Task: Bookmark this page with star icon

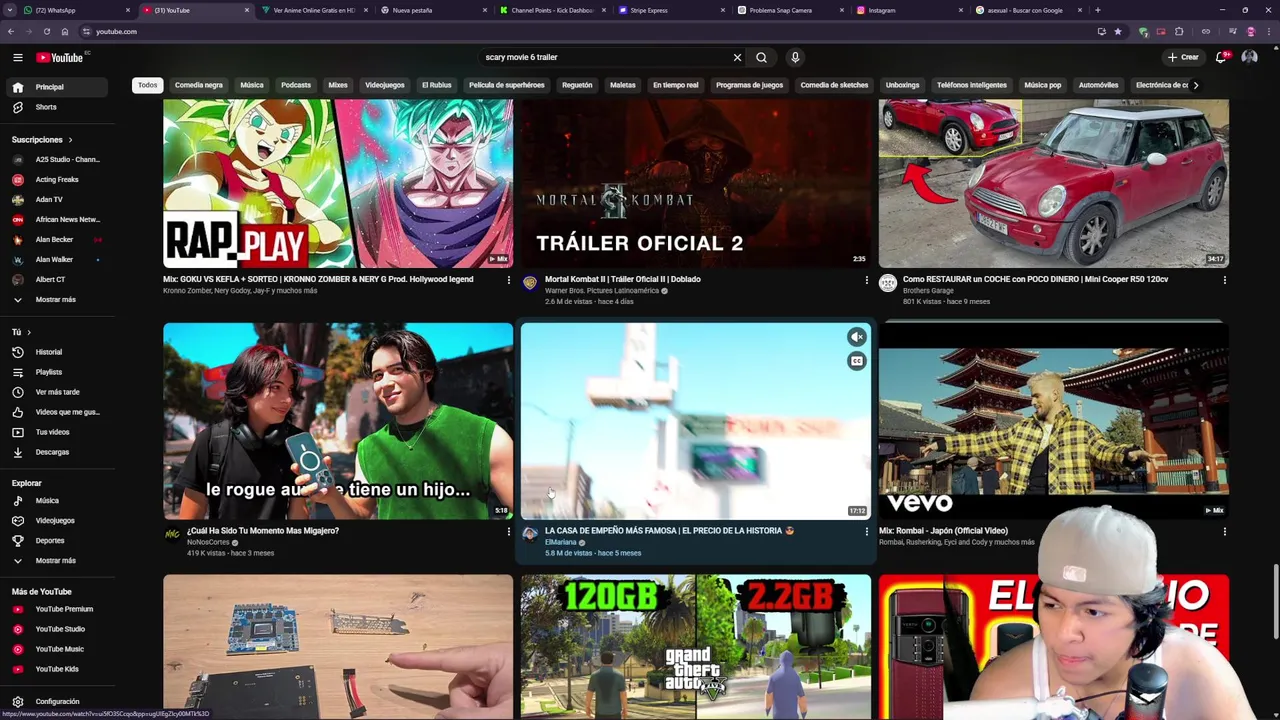Action: [1117, 32]
